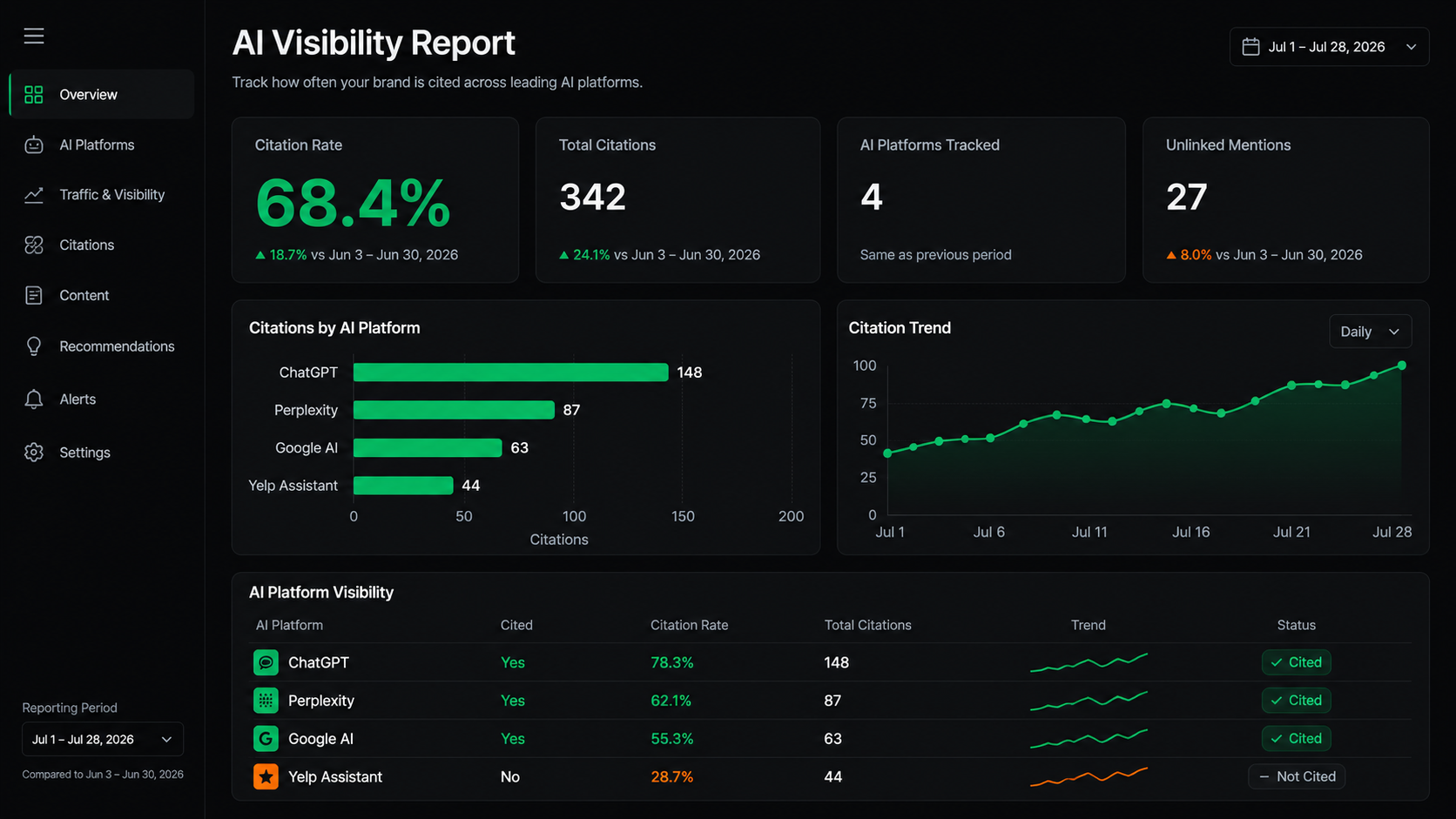The image size is (1456, 819).
Task: Click the Total Citations column header
Action: pyautogui.click(x=867, y=625)
